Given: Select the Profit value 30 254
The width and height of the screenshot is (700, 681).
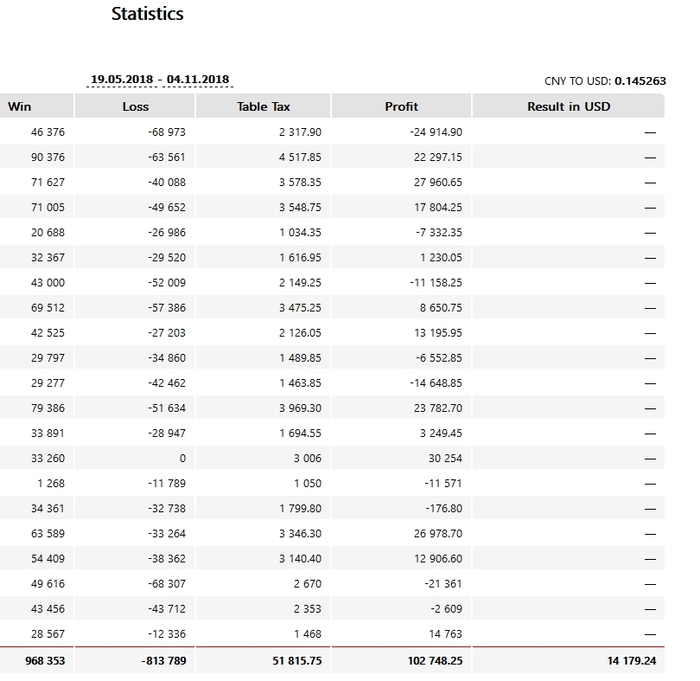Looking at the screenshot, I should tap(445, 458).
